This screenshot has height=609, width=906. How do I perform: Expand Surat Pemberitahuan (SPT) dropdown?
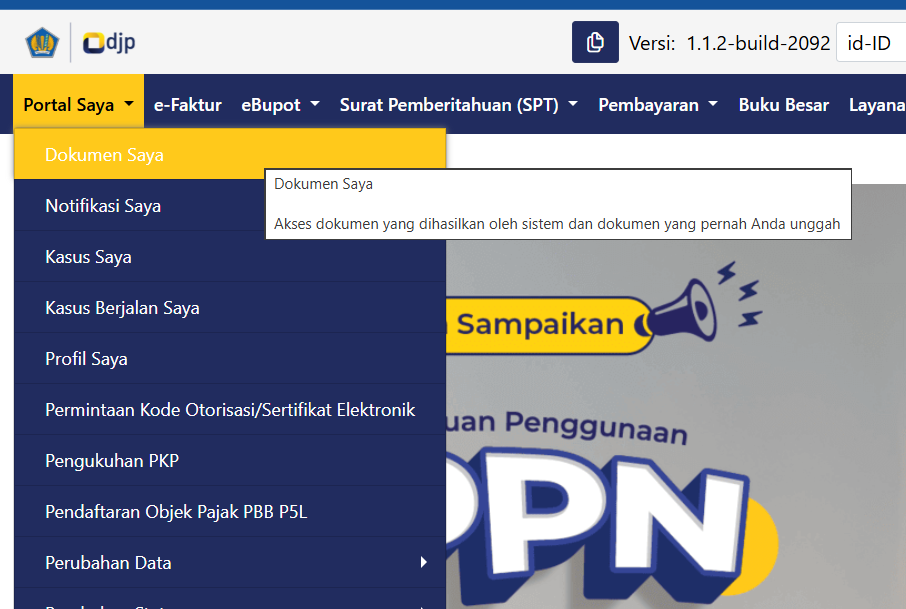tap(458, 105)
